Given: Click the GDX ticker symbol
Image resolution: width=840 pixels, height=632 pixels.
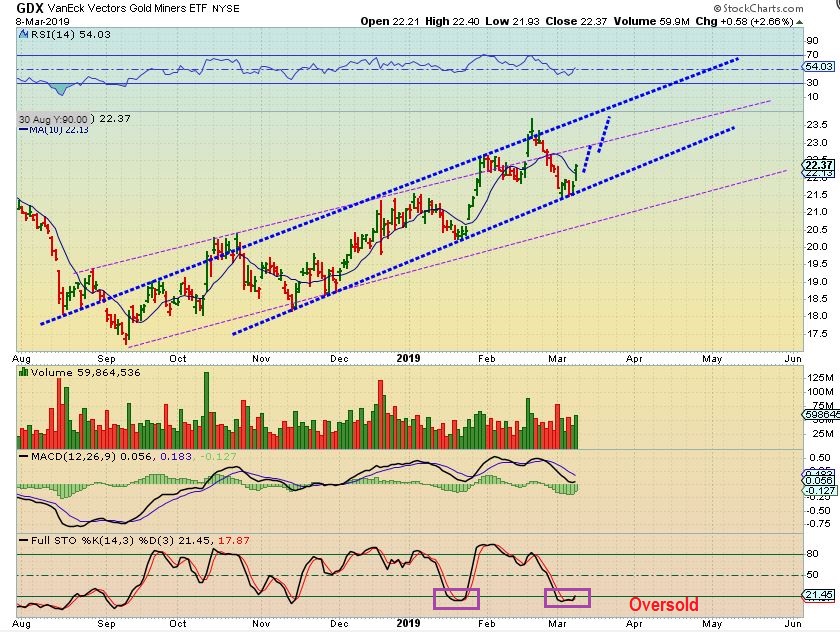Looking at the screenshot, I should click(30, 8).
